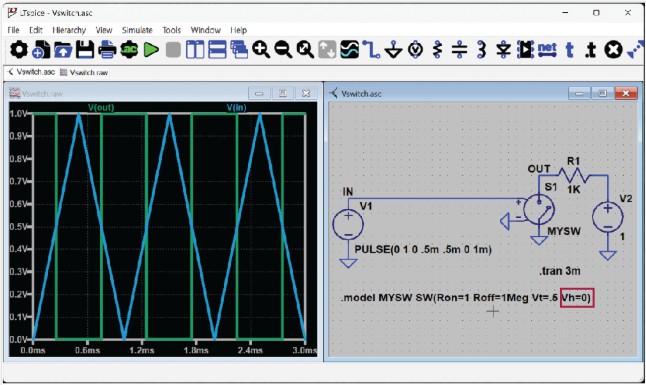Viewport: 646px width, 385px height.
Task: Click the .model MYSW directive text
Action: [466, 298]
